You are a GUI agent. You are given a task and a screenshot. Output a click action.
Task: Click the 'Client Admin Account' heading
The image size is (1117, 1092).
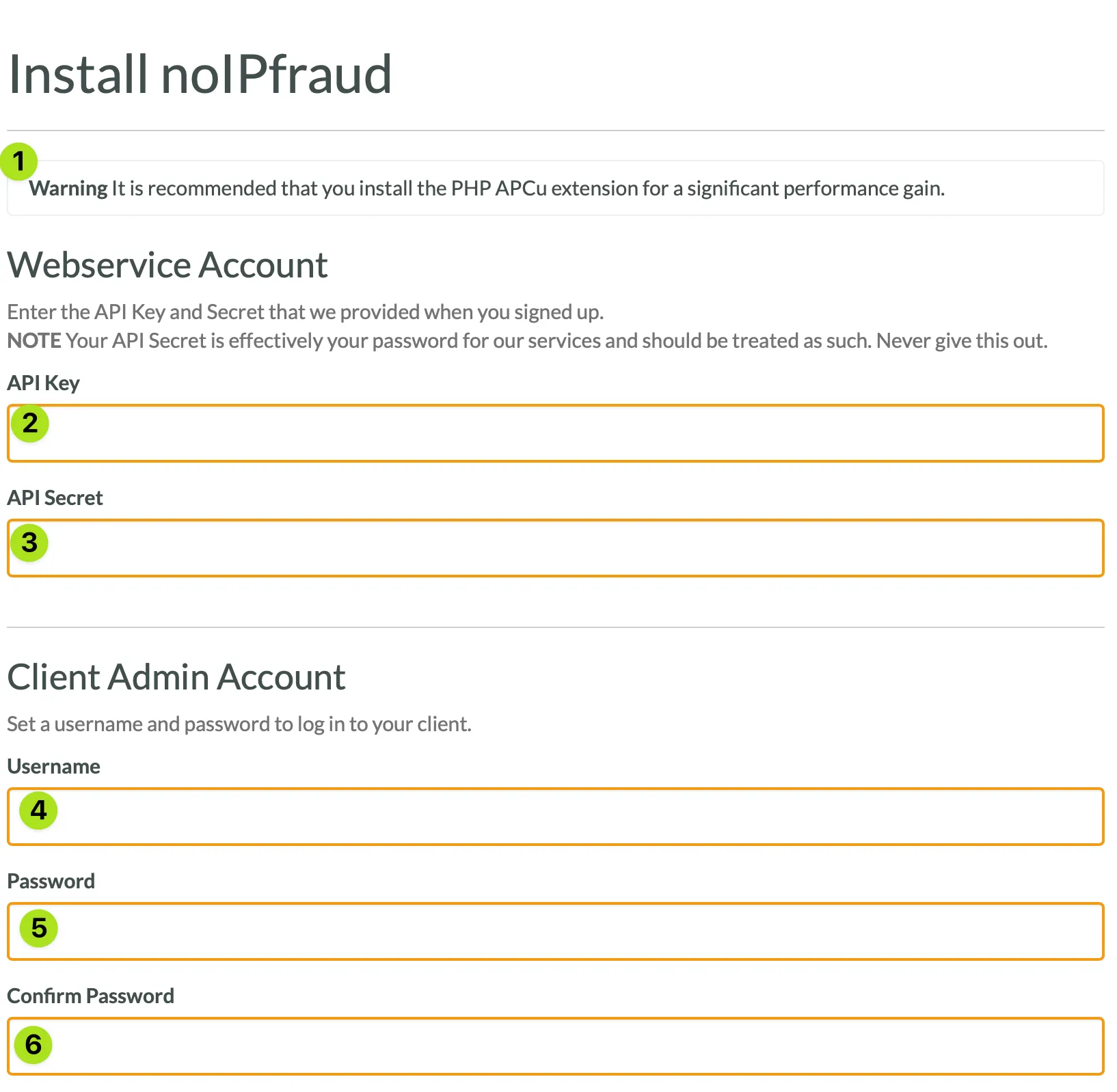176,677
